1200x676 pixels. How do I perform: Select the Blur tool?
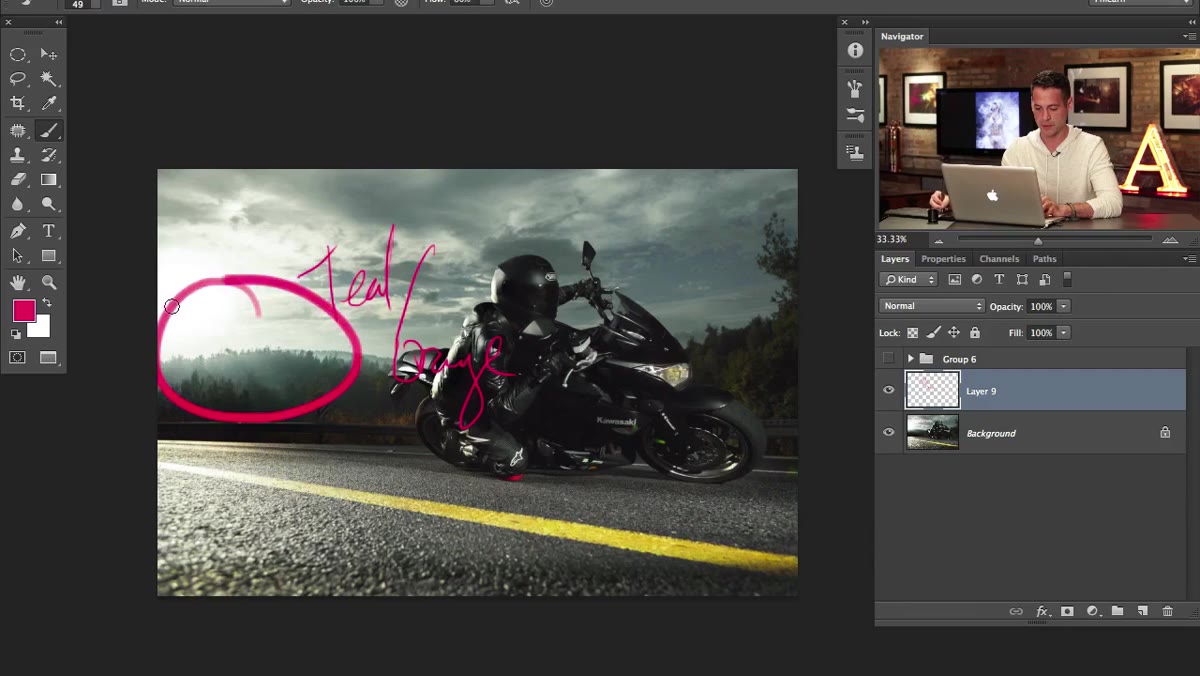(18, 204)
